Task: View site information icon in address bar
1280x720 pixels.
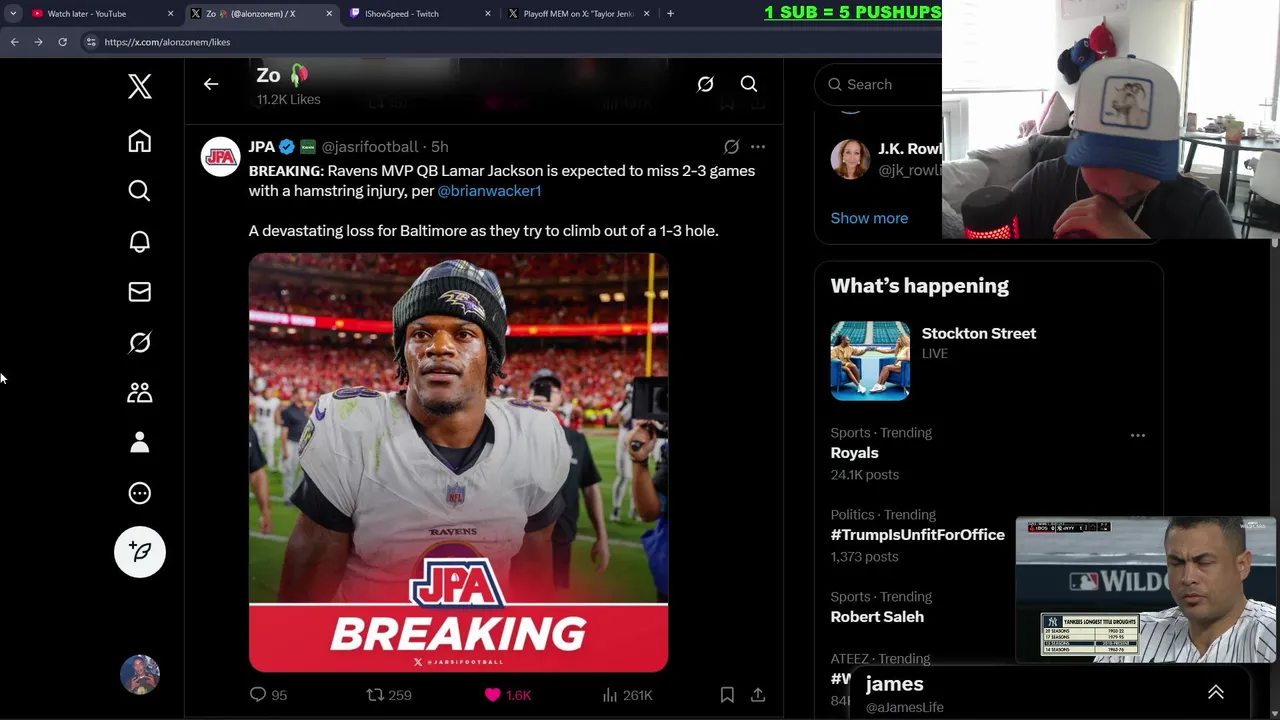Action: click(91, 42)
